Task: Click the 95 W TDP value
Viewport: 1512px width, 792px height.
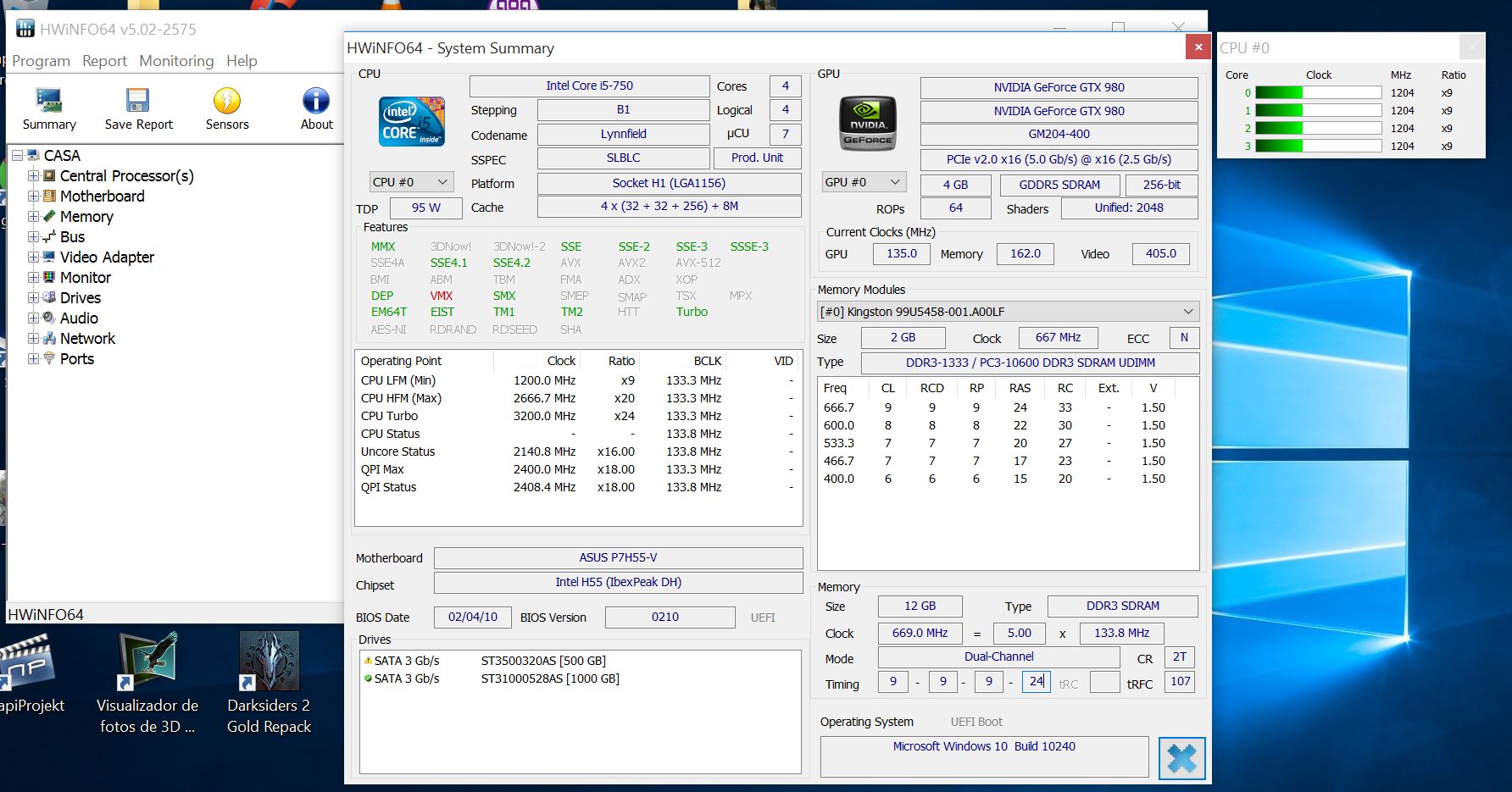Action: tap(425, 208)
